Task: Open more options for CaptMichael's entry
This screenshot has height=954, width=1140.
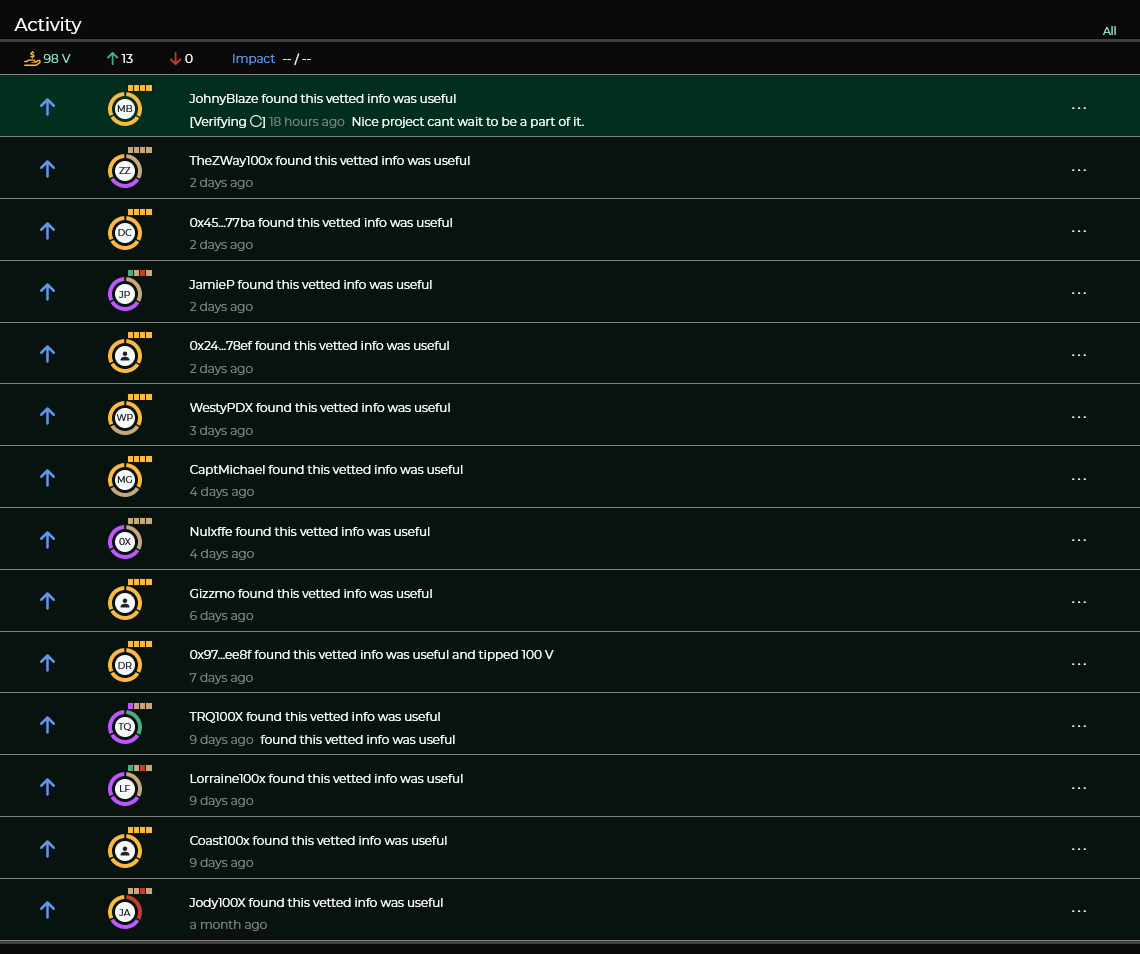Action: pyautogui.click(x=1079, y=479)
